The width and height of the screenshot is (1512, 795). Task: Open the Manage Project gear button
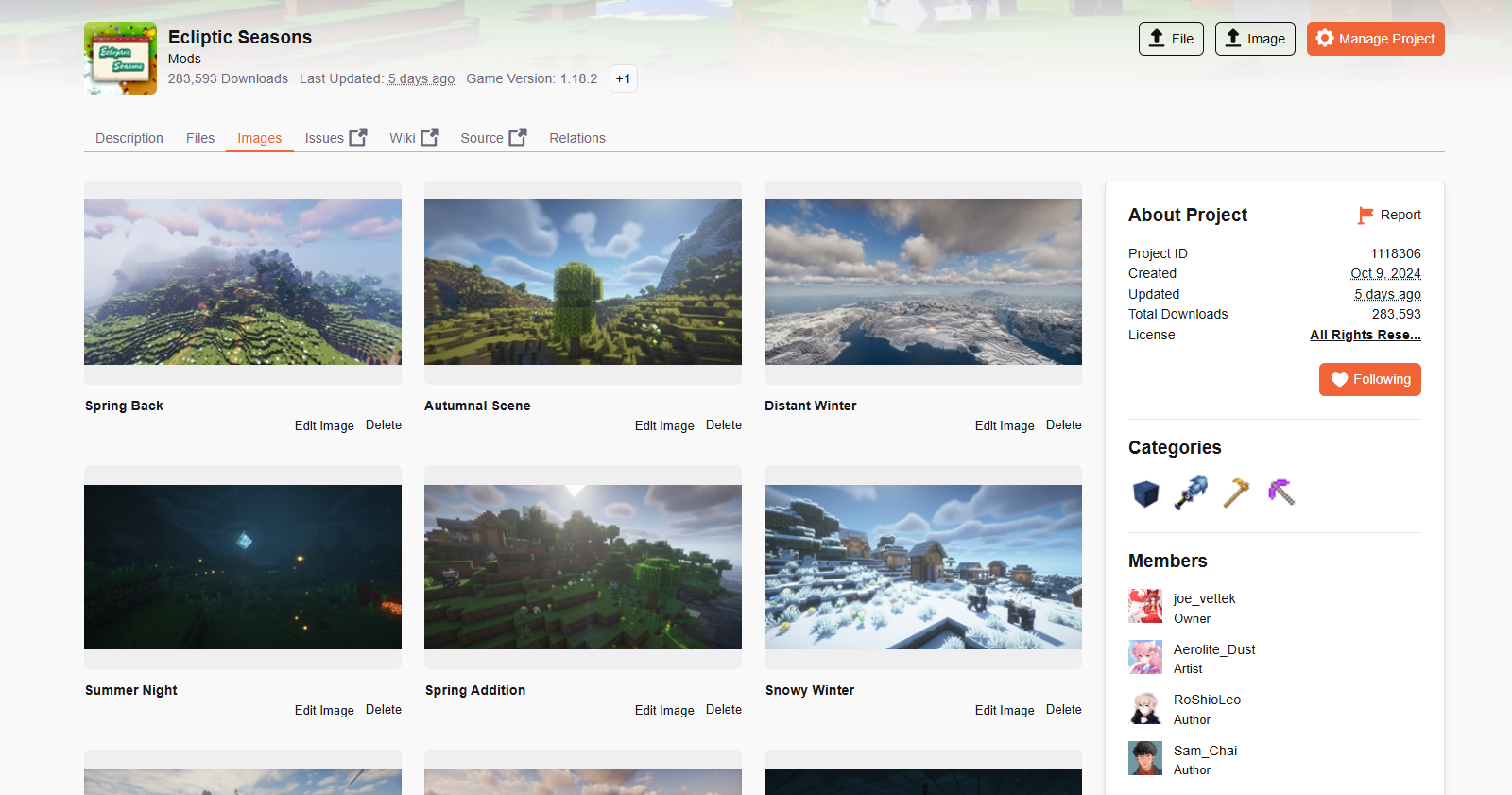click(1375, 39)
